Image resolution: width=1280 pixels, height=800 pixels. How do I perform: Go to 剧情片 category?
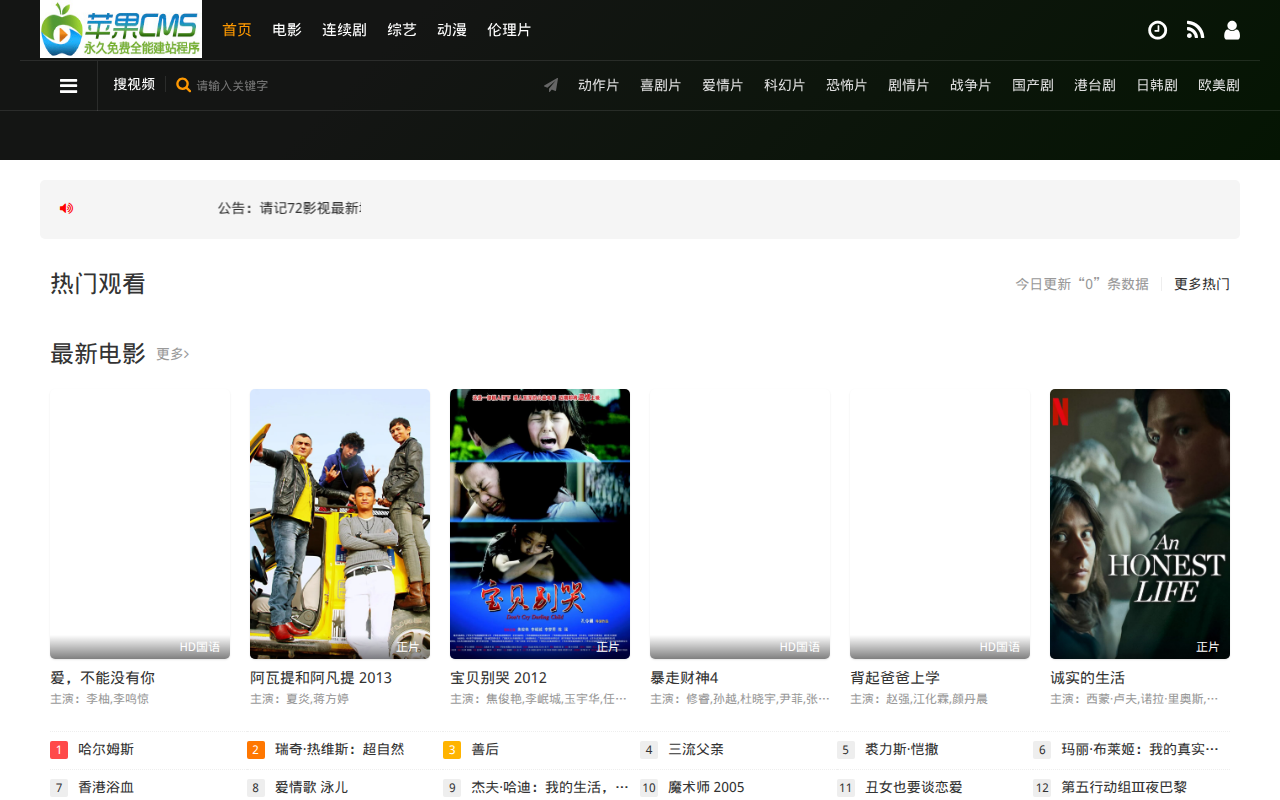tap(909, 85)
